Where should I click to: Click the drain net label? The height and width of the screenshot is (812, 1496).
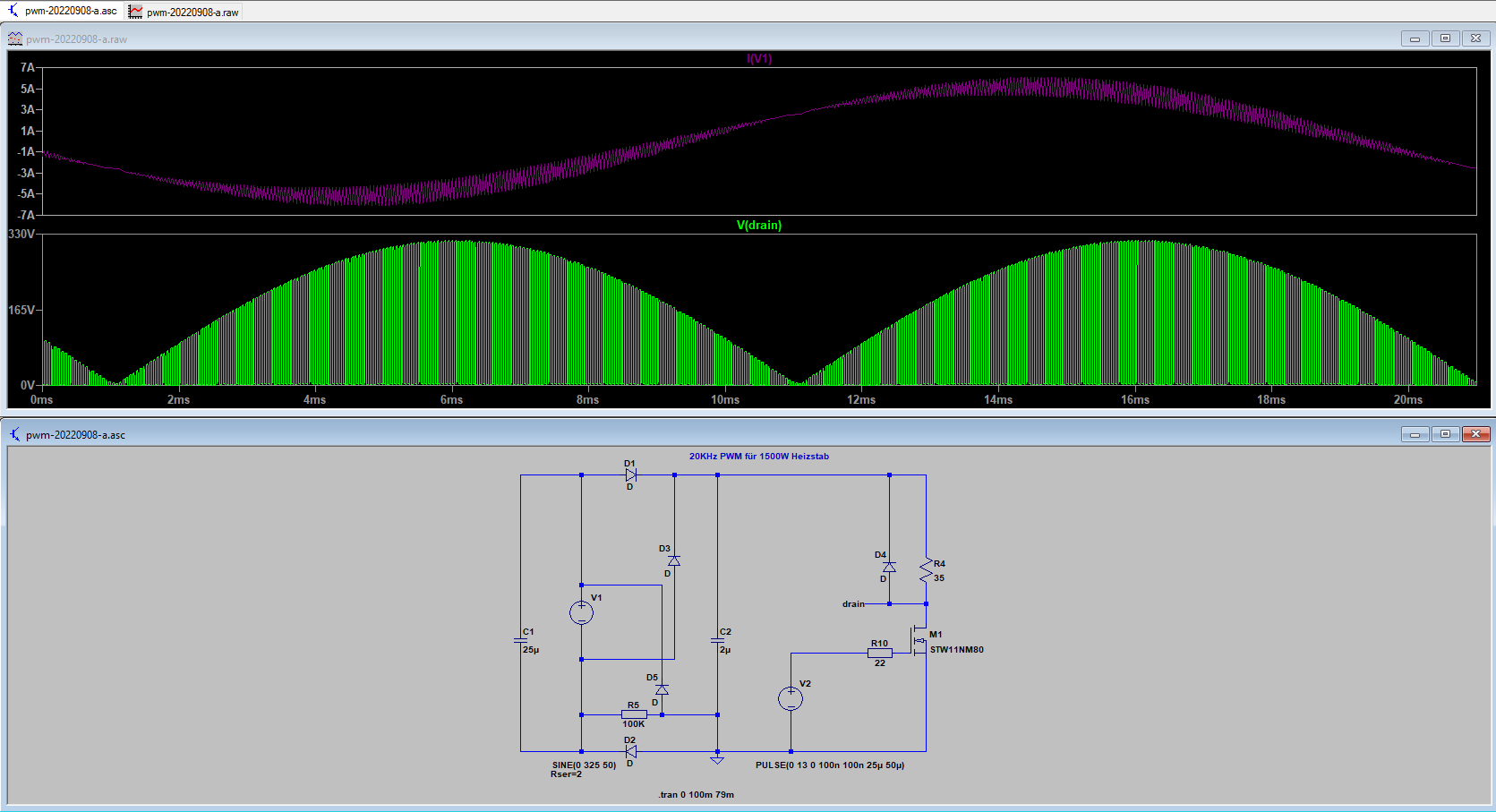853,604
